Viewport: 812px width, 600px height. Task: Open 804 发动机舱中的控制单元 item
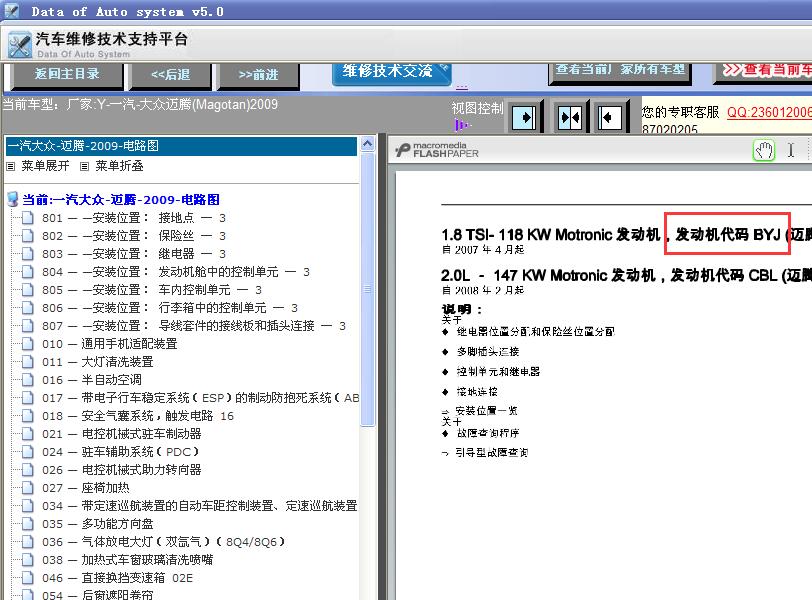[x=176, y=272]
